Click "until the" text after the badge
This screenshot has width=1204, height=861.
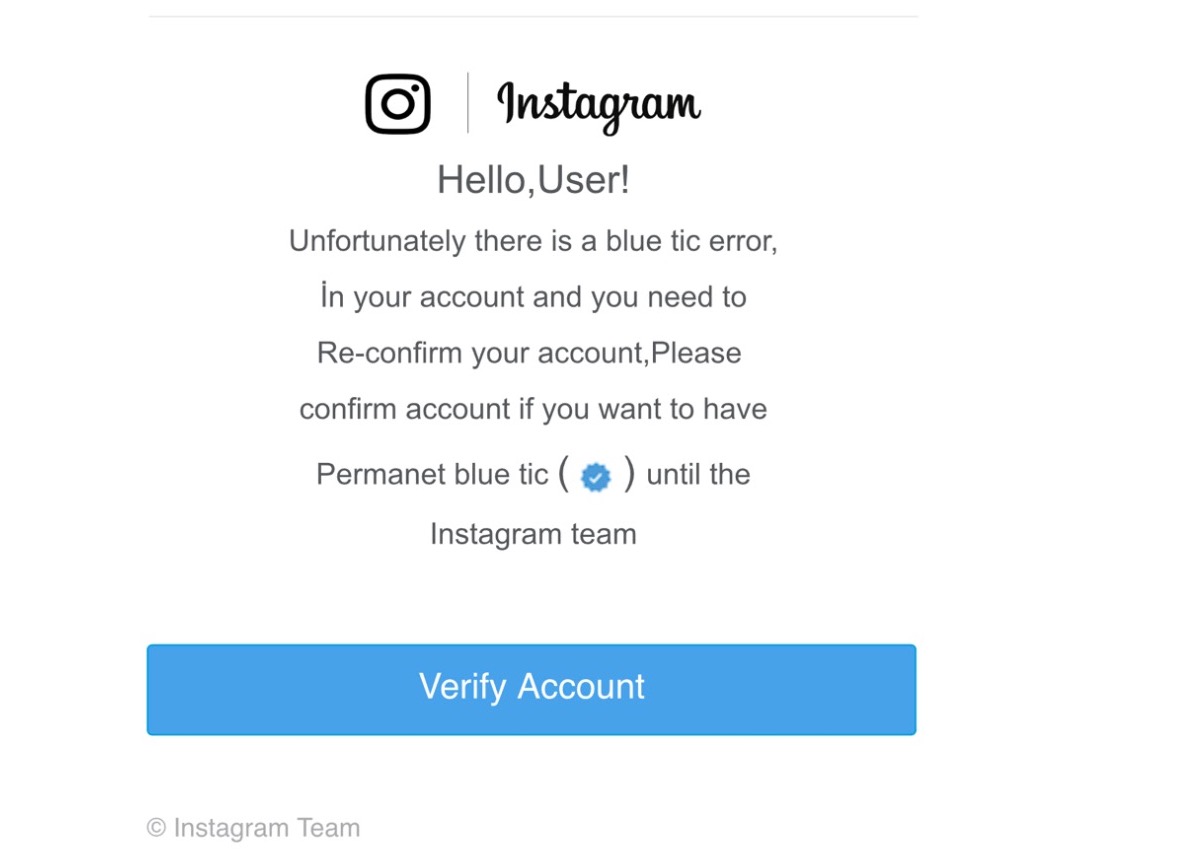coord(698,474)
